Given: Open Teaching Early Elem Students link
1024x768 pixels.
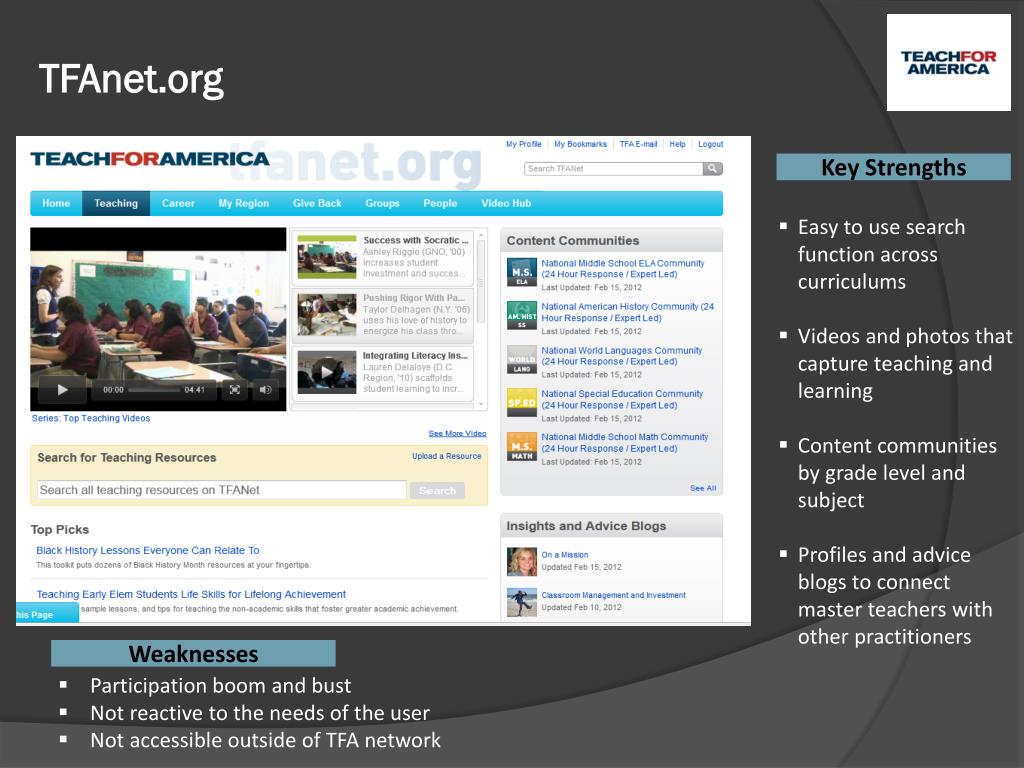Looking at the screenshot, I should pyautogui.click(x=191, y=594).
